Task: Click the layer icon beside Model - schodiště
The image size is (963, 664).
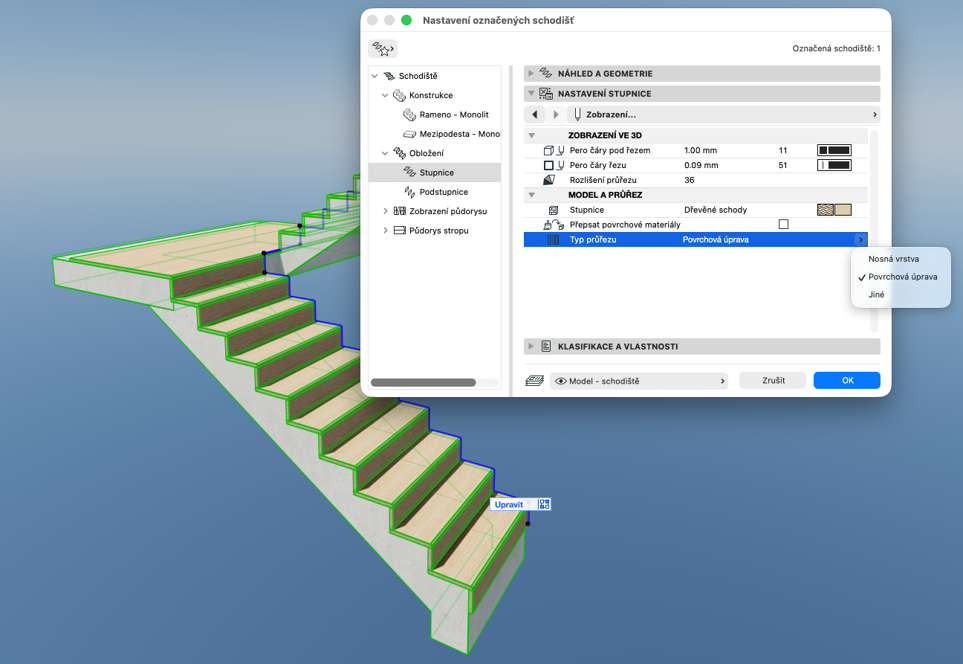Action: tap(535, 381)
